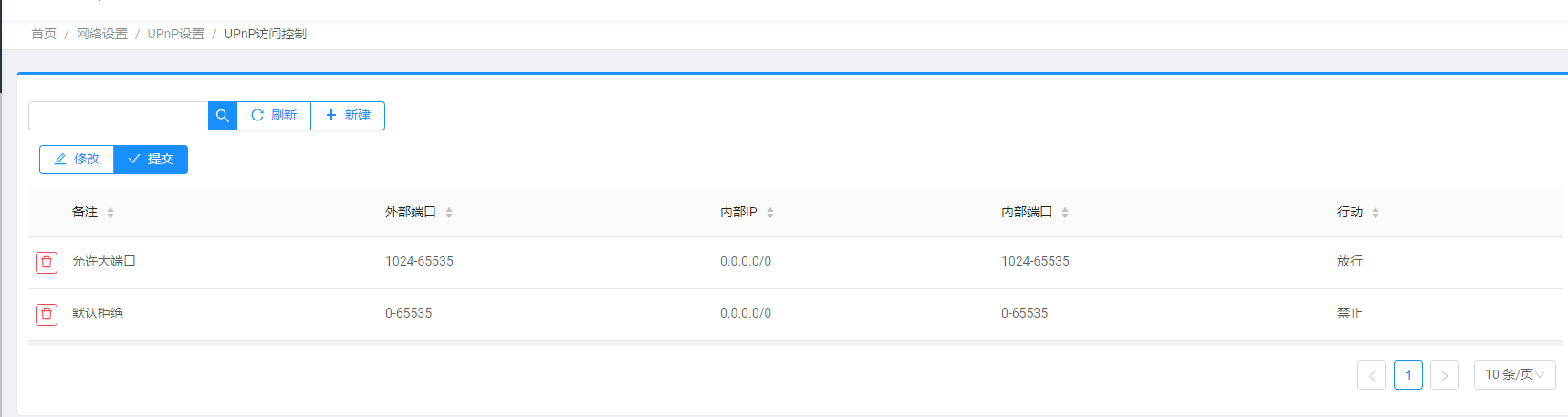This screenshot has width=1568, height=417.
Task: Select page 1 in pagination
Action: pos(1408,375)
